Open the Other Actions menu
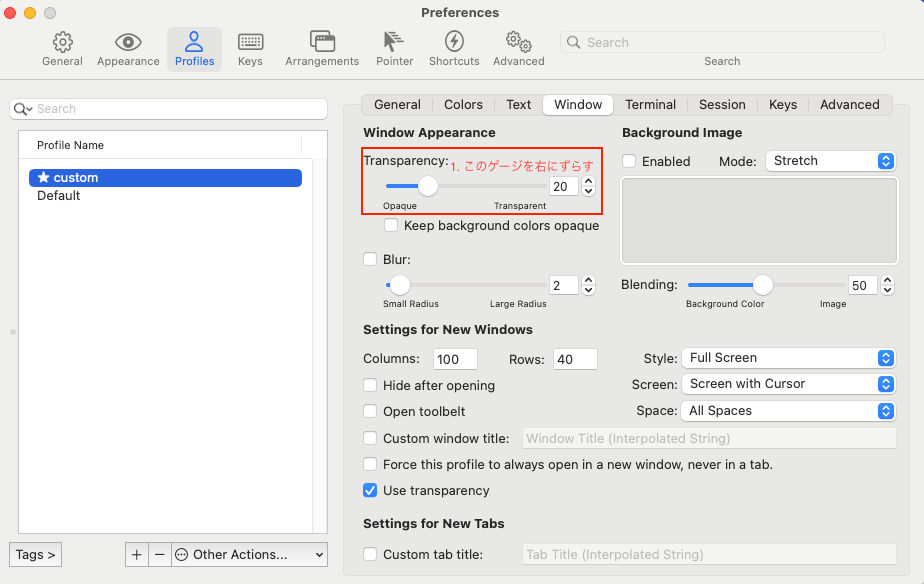Image resolution: width=924 pixels, height=584 pixels. [250, 555]
